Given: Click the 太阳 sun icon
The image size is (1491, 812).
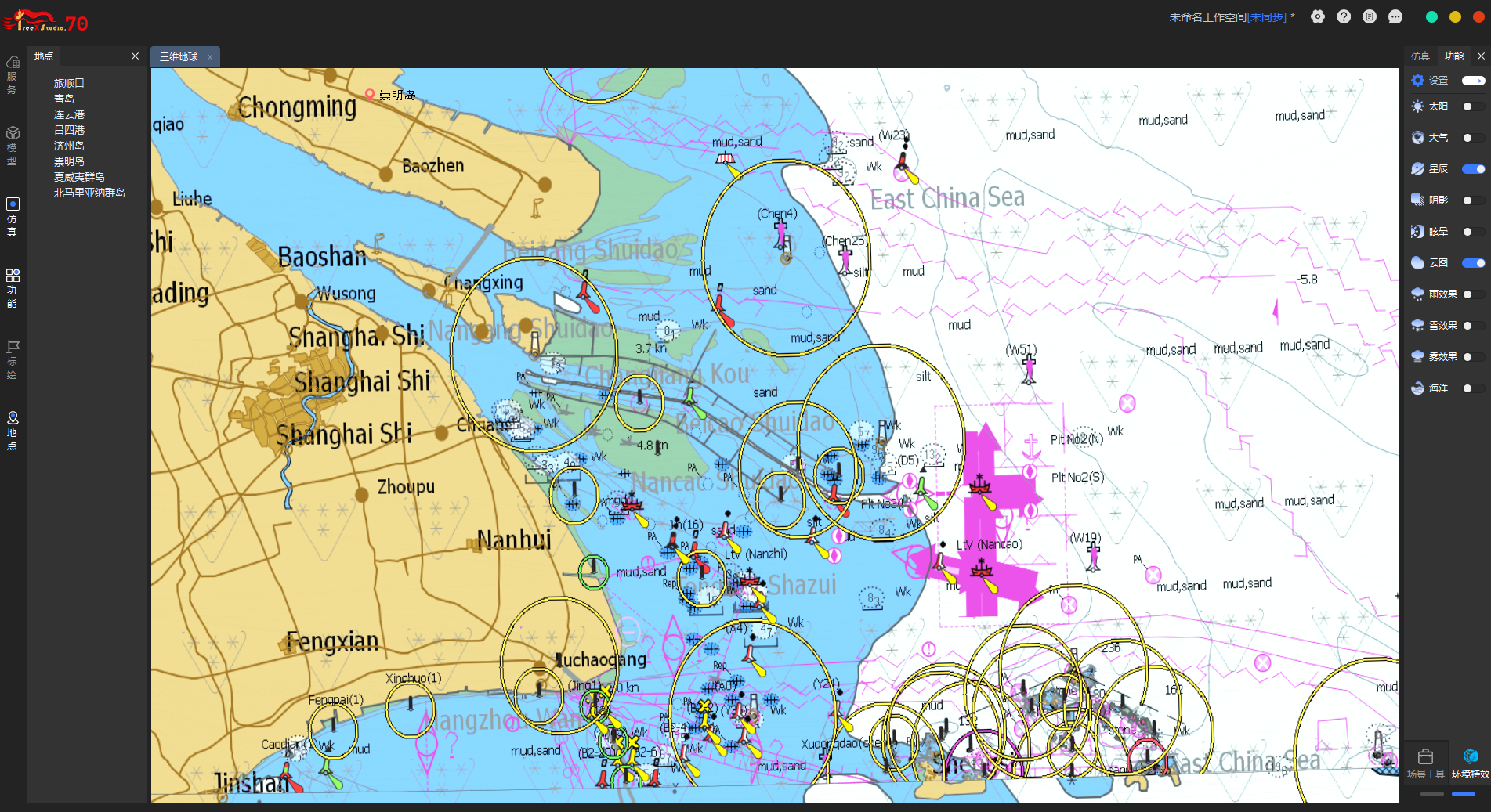Looking at the screenshot, I should (x=1417, y=106).
